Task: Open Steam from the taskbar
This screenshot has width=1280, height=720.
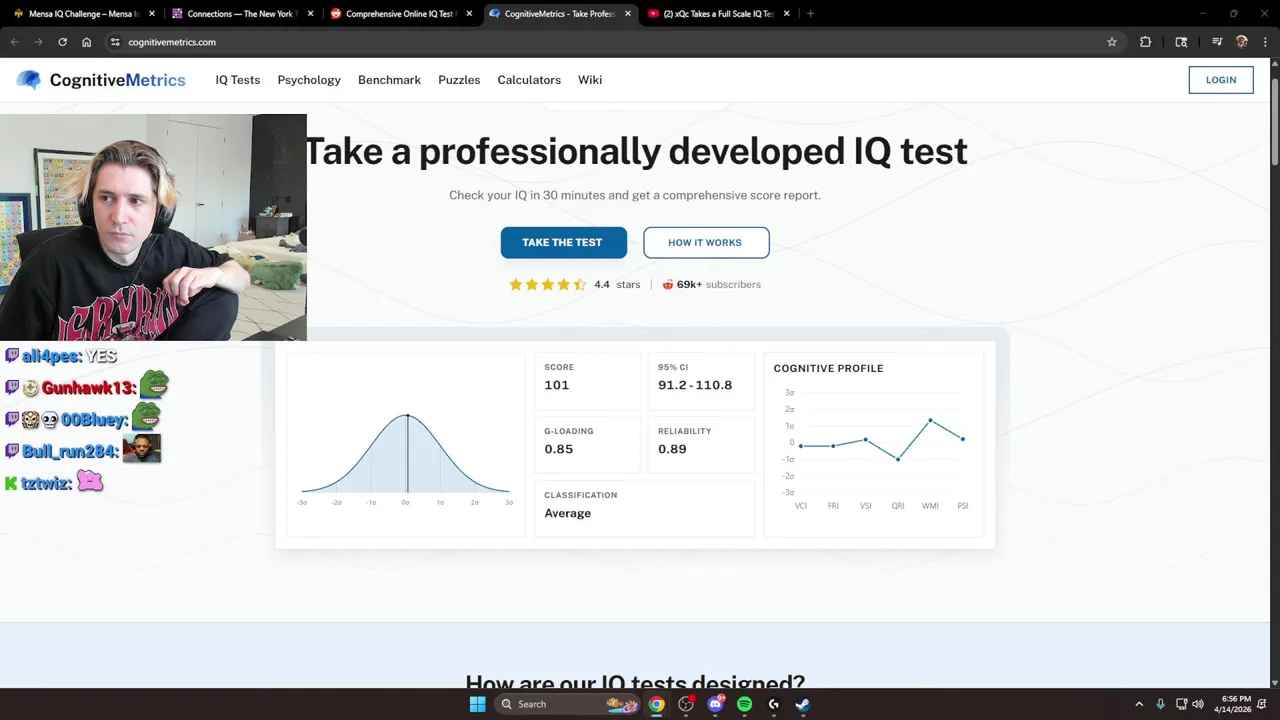Action: click(x=803, y=704)
